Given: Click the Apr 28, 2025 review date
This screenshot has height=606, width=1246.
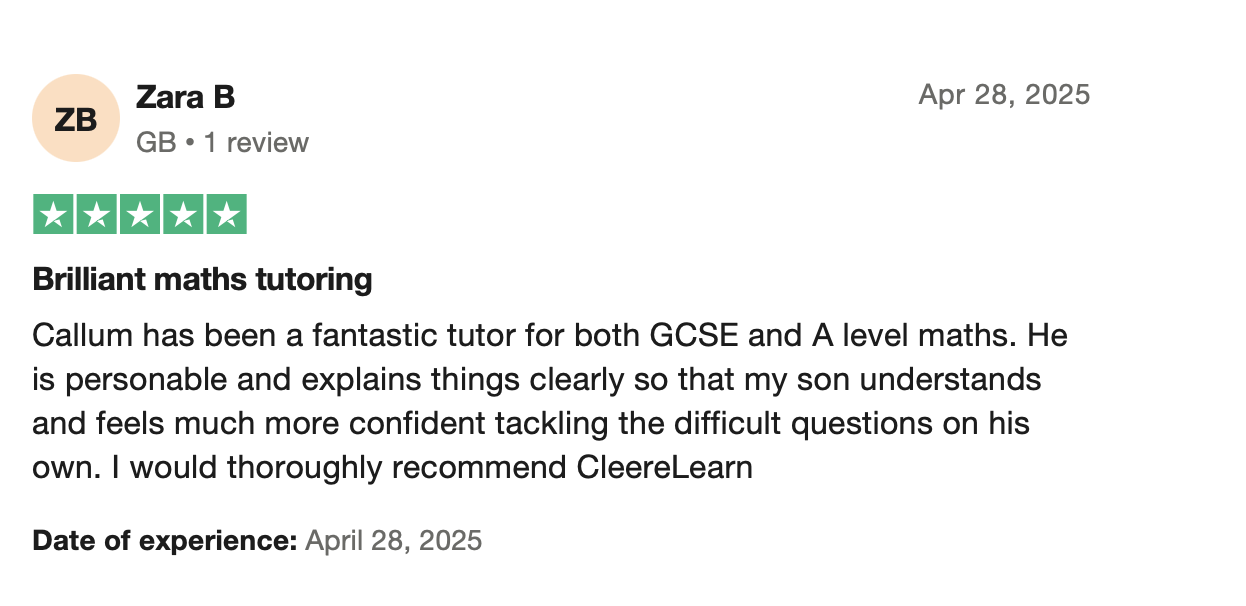Looking at the screenshot, I should 1004,95.
